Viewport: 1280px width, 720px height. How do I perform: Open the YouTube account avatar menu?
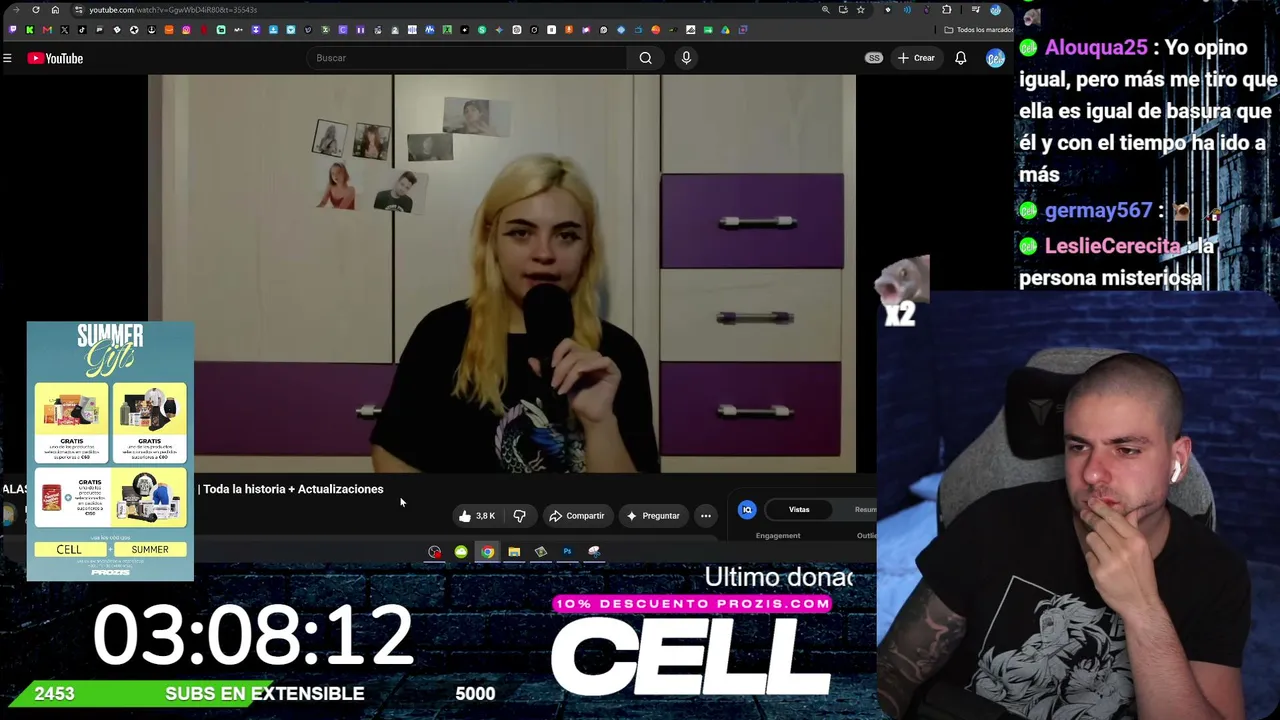tap(995, 58)
